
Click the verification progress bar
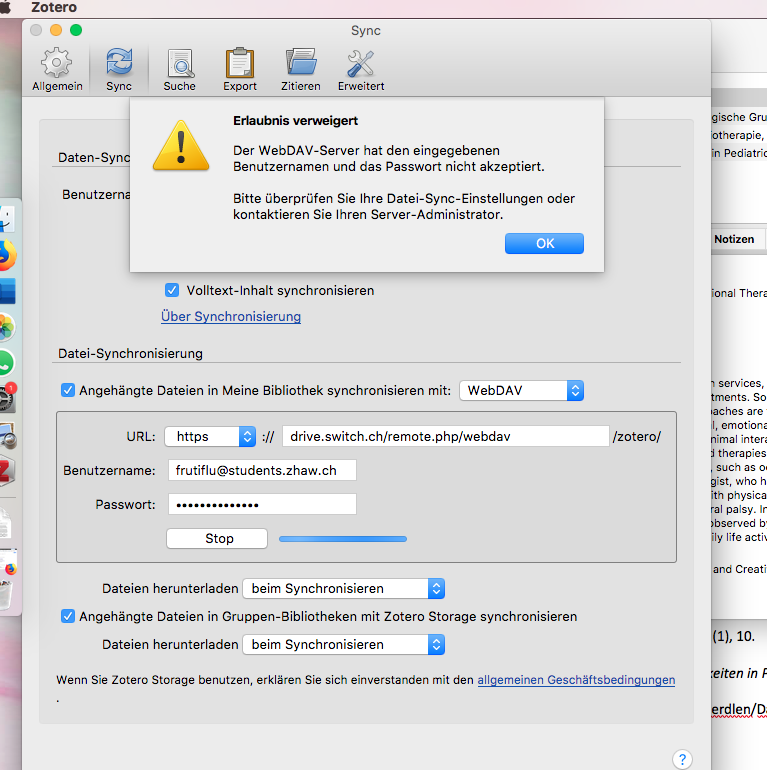click(343, 539)
